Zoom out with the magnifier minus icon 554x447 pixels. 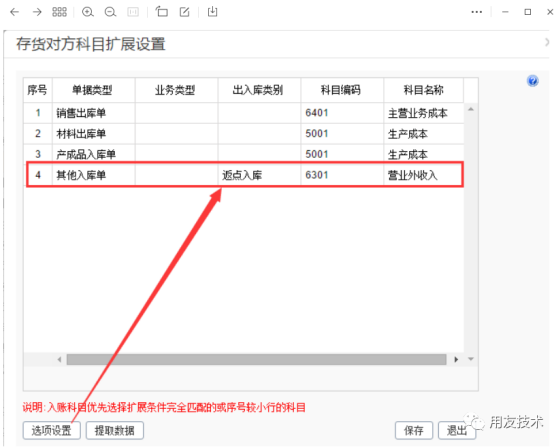coord(110,12)
